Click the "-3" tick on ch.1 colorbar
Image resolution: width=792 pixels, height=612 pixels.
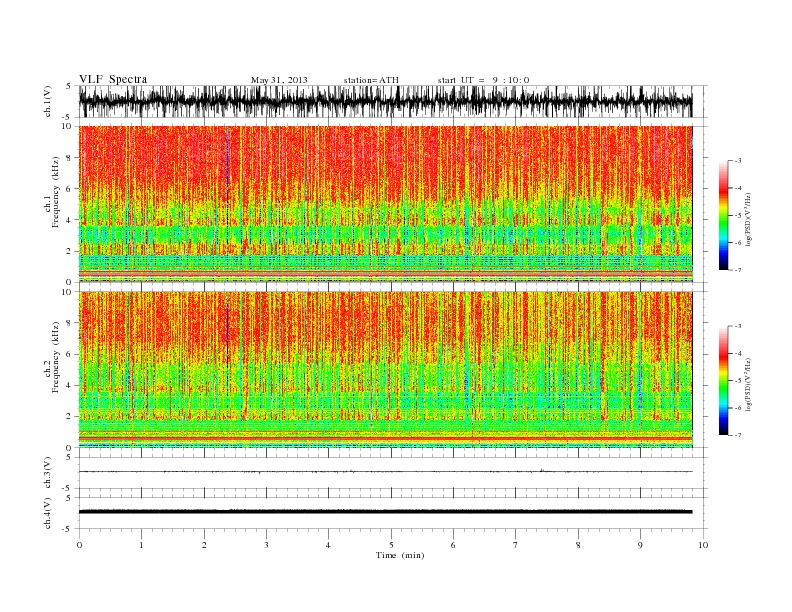pos(738,161)
